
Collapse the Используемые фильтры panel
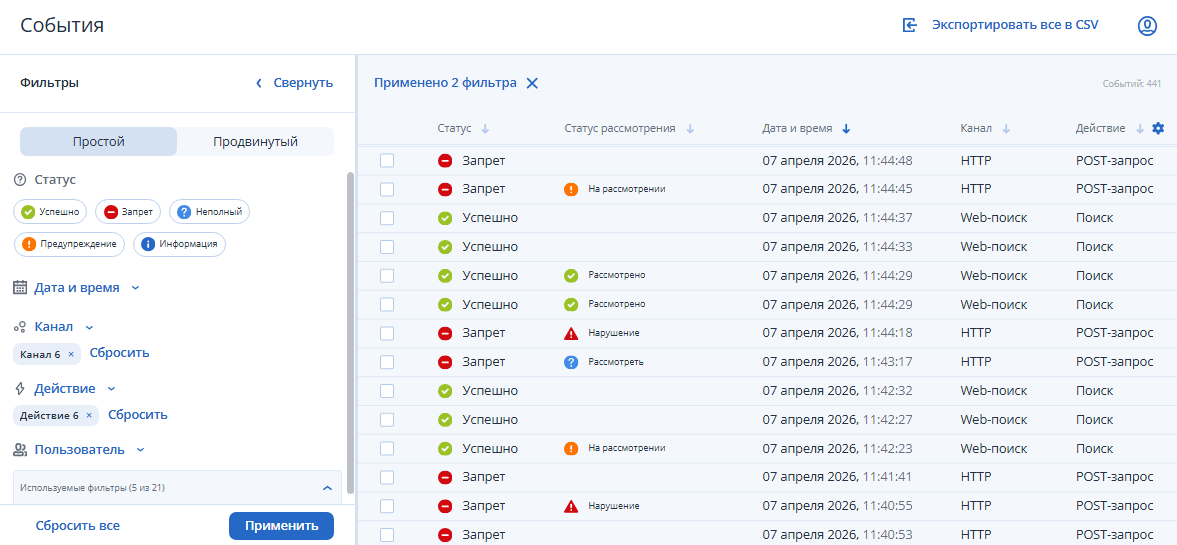pos(327,488)
